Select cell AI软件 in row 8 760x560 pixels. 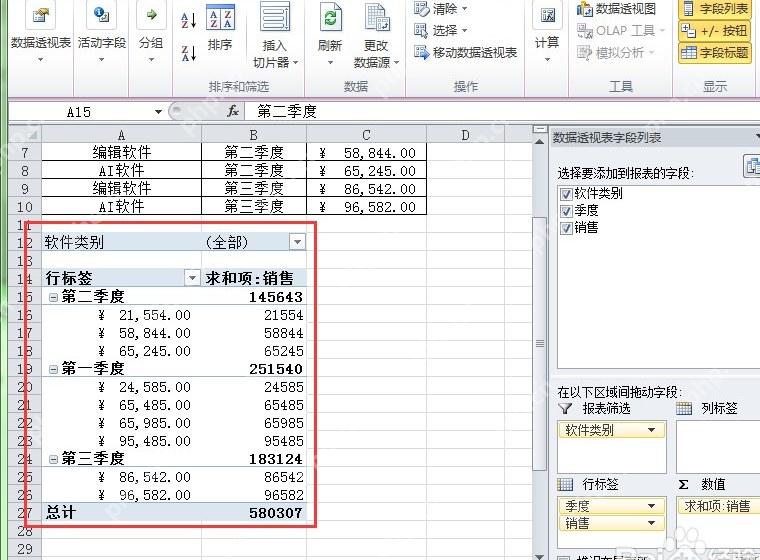tap(121, 171)
